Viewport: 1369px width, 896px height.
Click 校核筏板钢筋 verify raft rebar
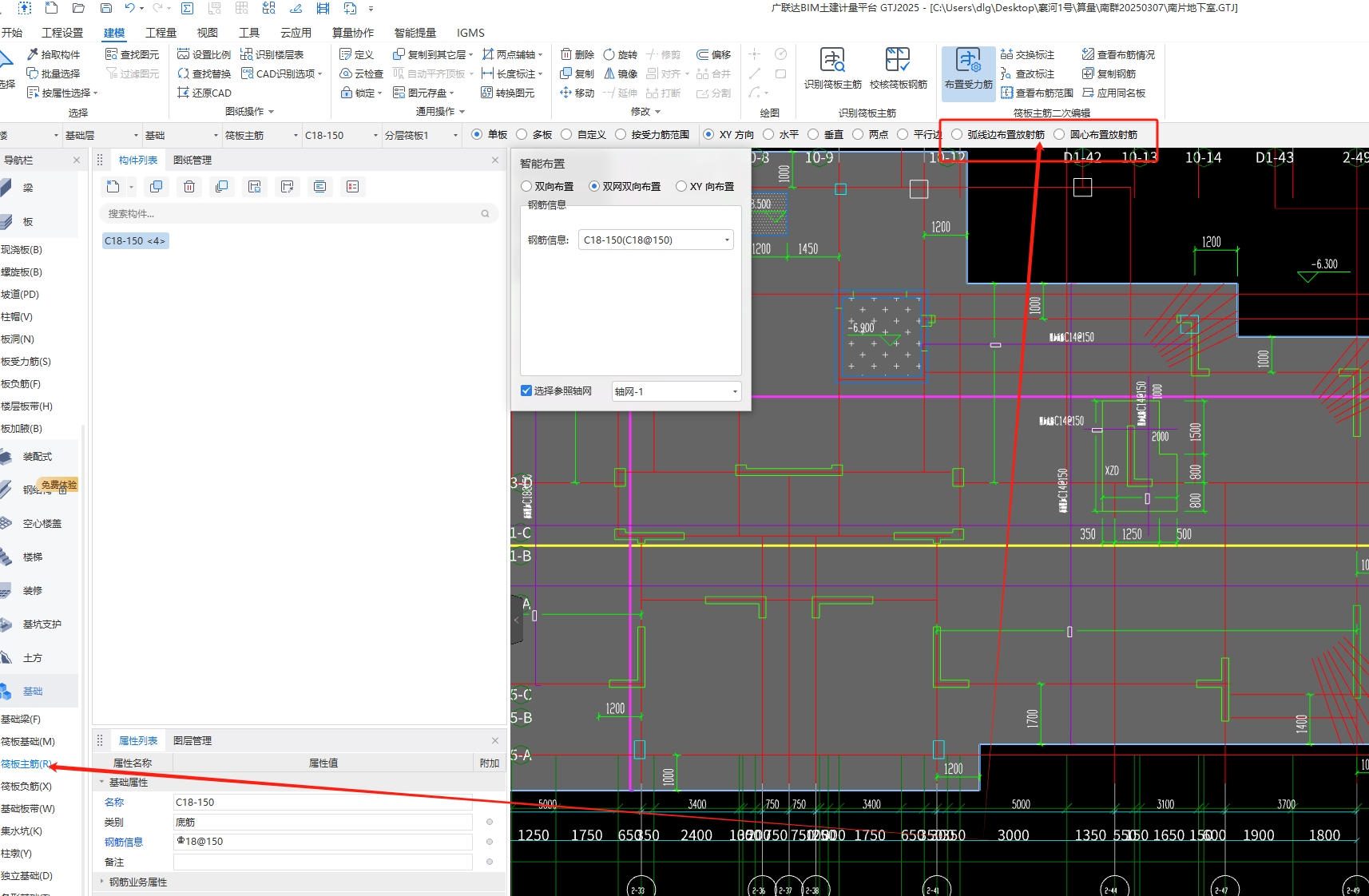pyautogui.click(x=899, y=69)
